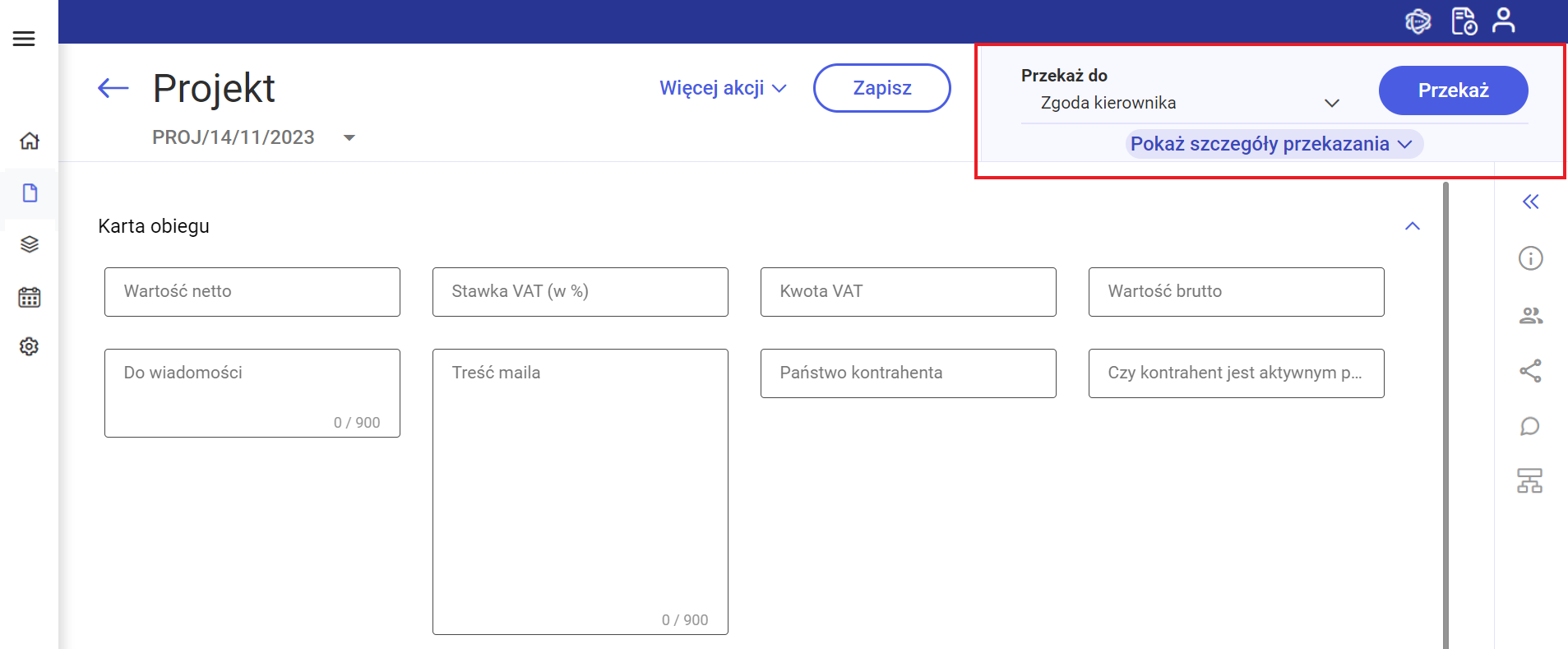
Task: Open the sharing icon in right panel
Action: (x=1530, y=371)
